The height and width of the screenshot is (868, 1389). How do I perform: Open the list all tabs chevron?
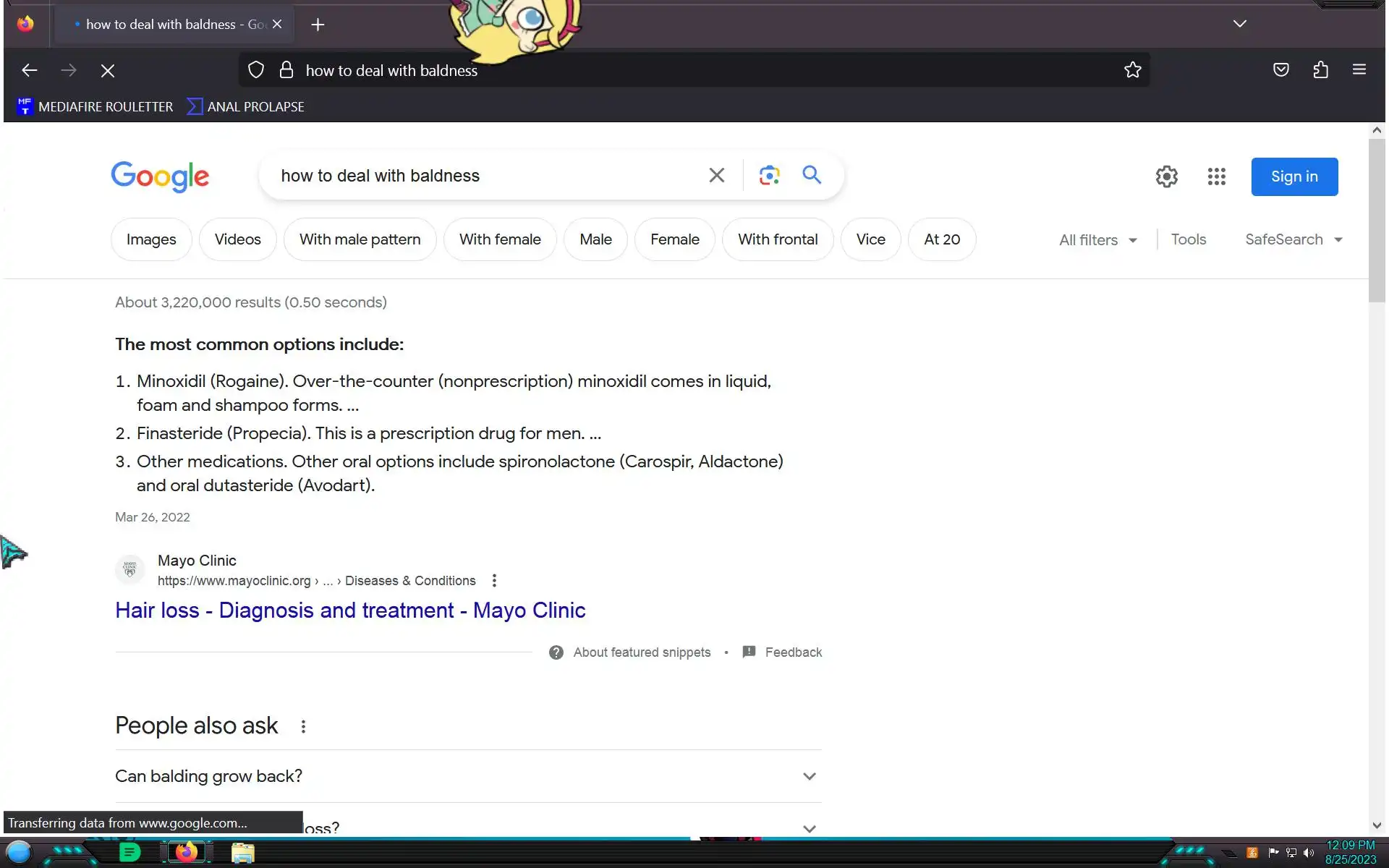1239,24
